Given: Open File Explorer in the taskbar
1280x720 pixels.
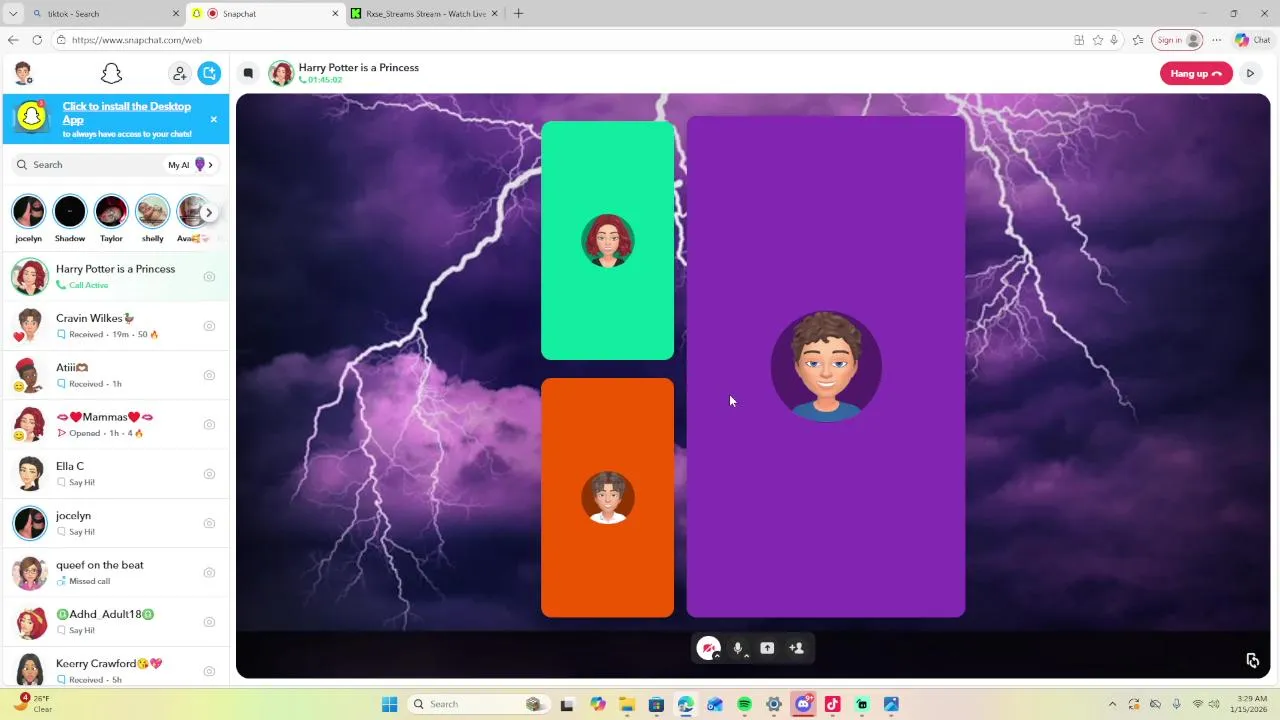Looking at the screenshot, I should click(x=626, y=704).
